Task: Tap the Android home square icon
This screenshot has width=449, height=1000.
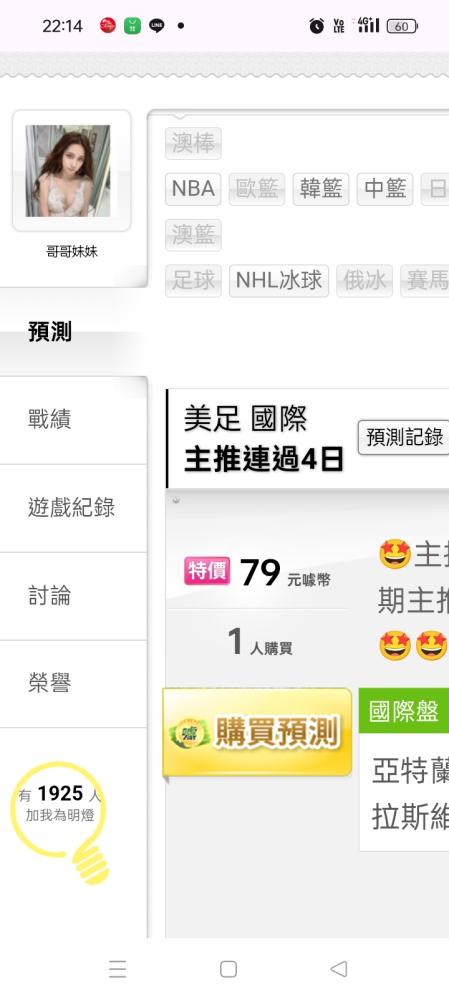Action: pos(228,969)
